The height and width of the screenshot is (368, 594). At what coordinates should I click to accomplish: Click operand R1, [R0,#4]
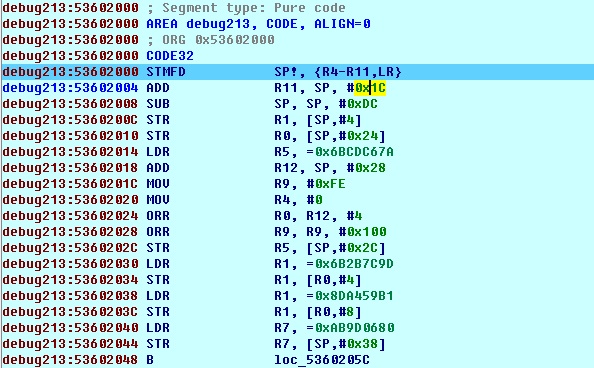tap(318, 280)
